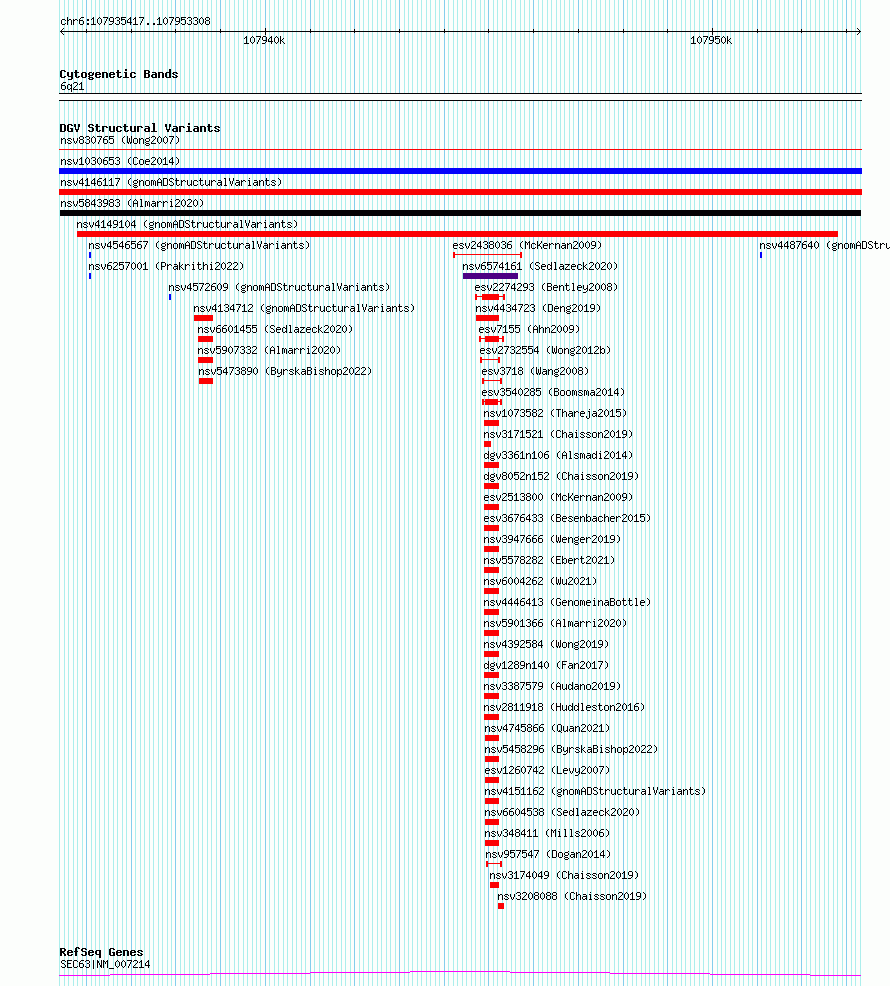Click nsv3174049 (Chaisson2019) label
This screenshot has height=986, width=890.
(564, 875)
